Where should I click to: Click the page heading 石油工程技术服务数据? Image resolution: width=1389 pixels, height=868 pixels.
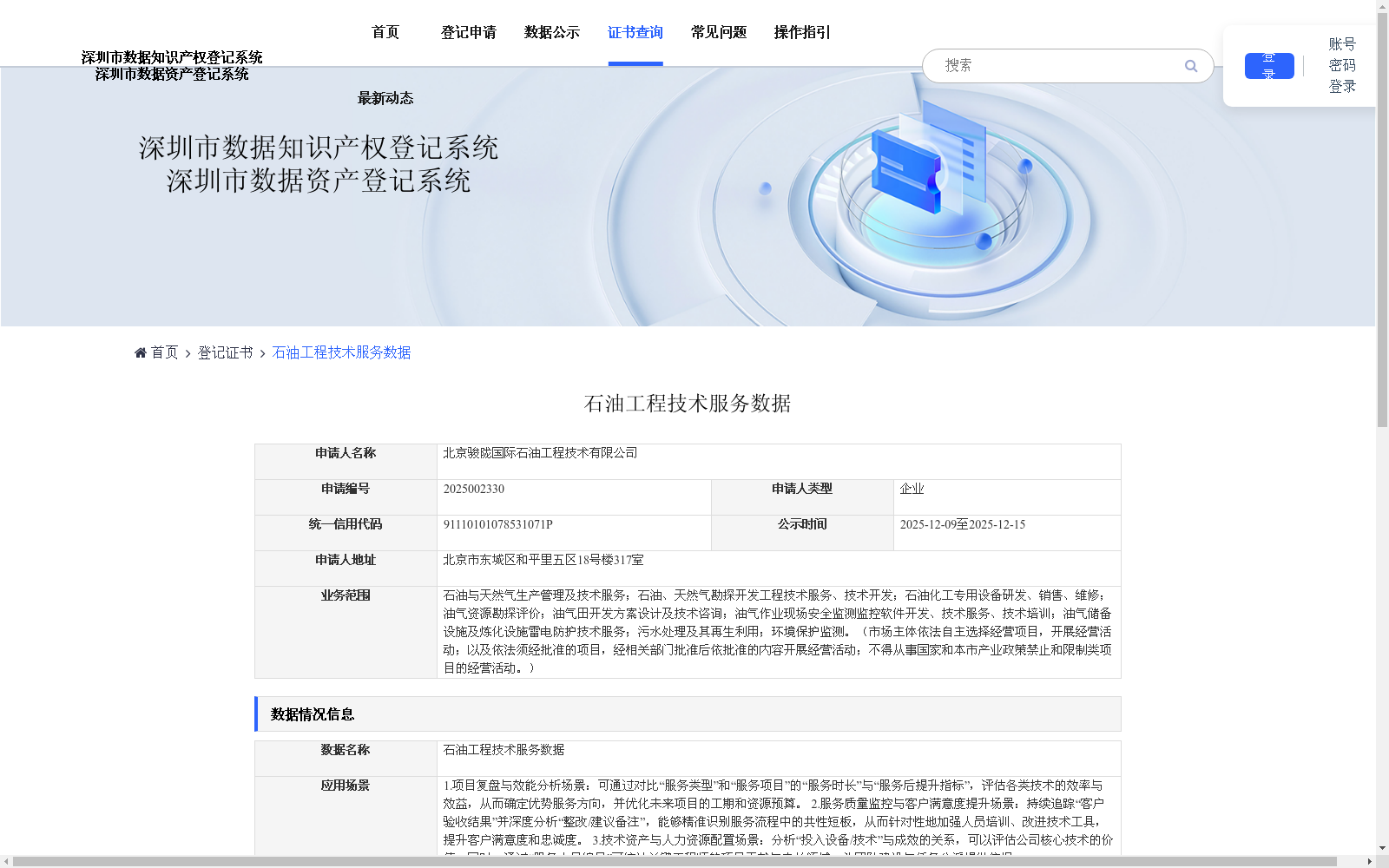(x=688, y=404)
